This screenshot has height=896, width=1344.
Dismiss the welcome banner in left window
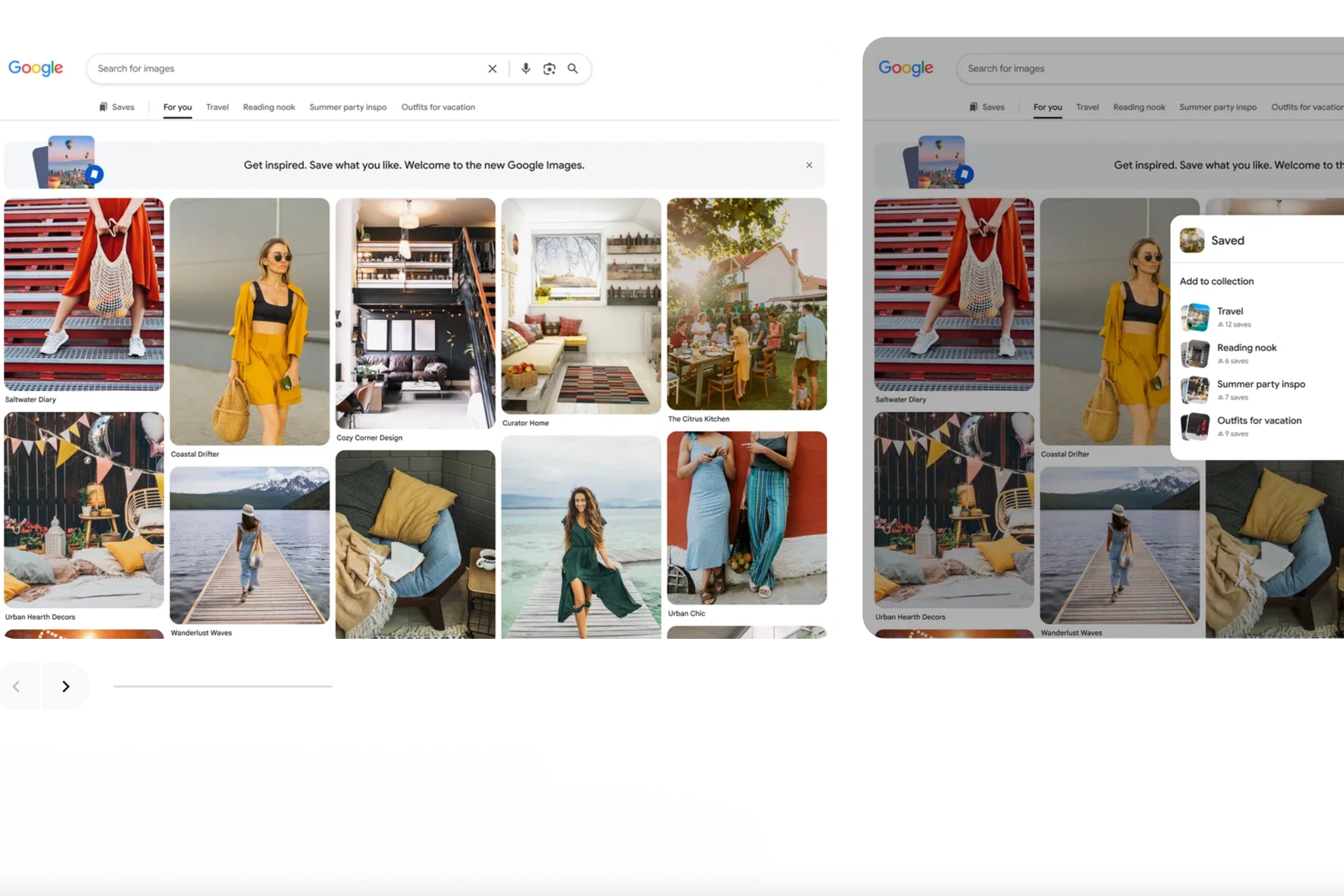pos(809,165)
